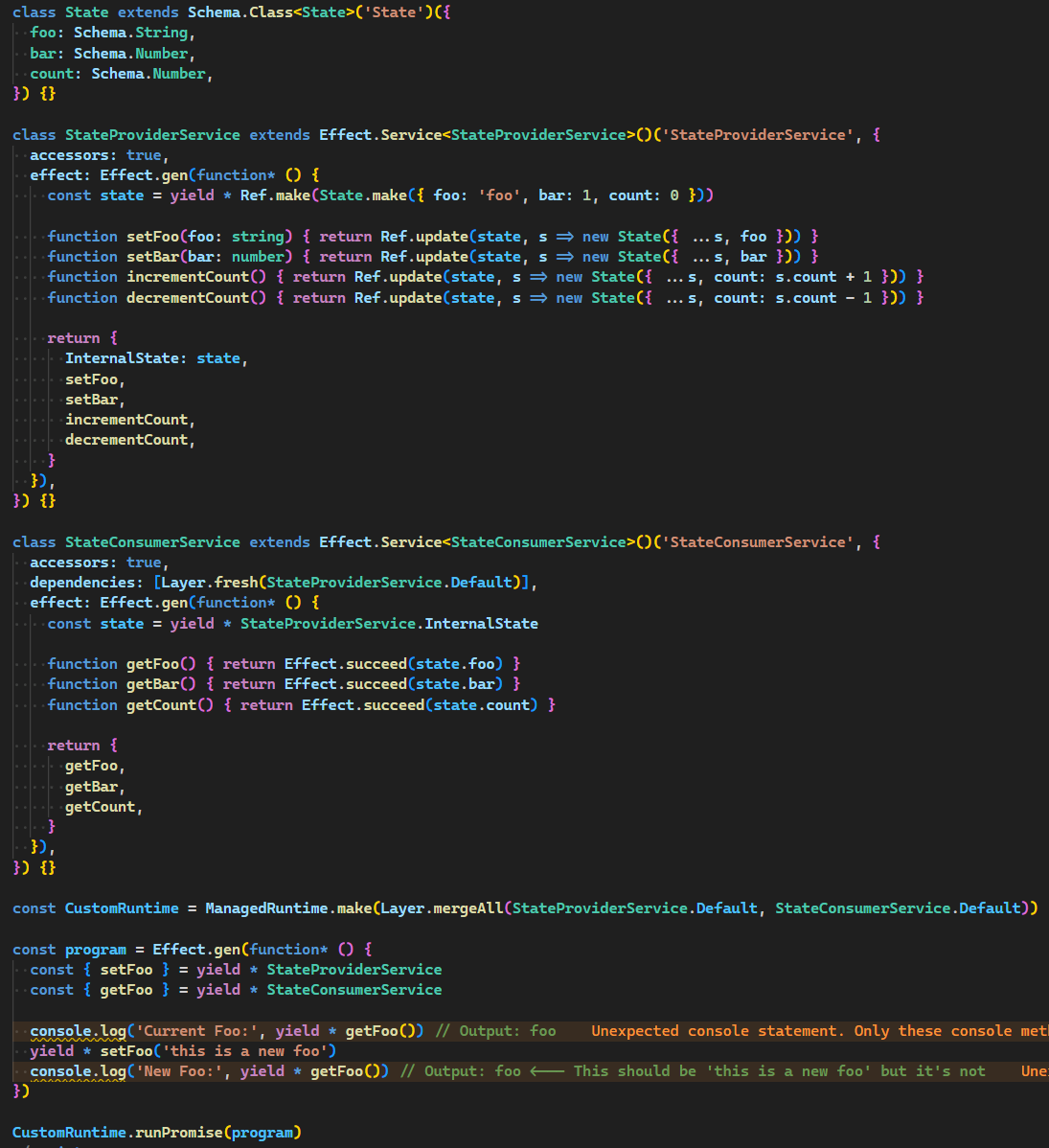Click 's.count + 1' expression

[x=824, y=277]
